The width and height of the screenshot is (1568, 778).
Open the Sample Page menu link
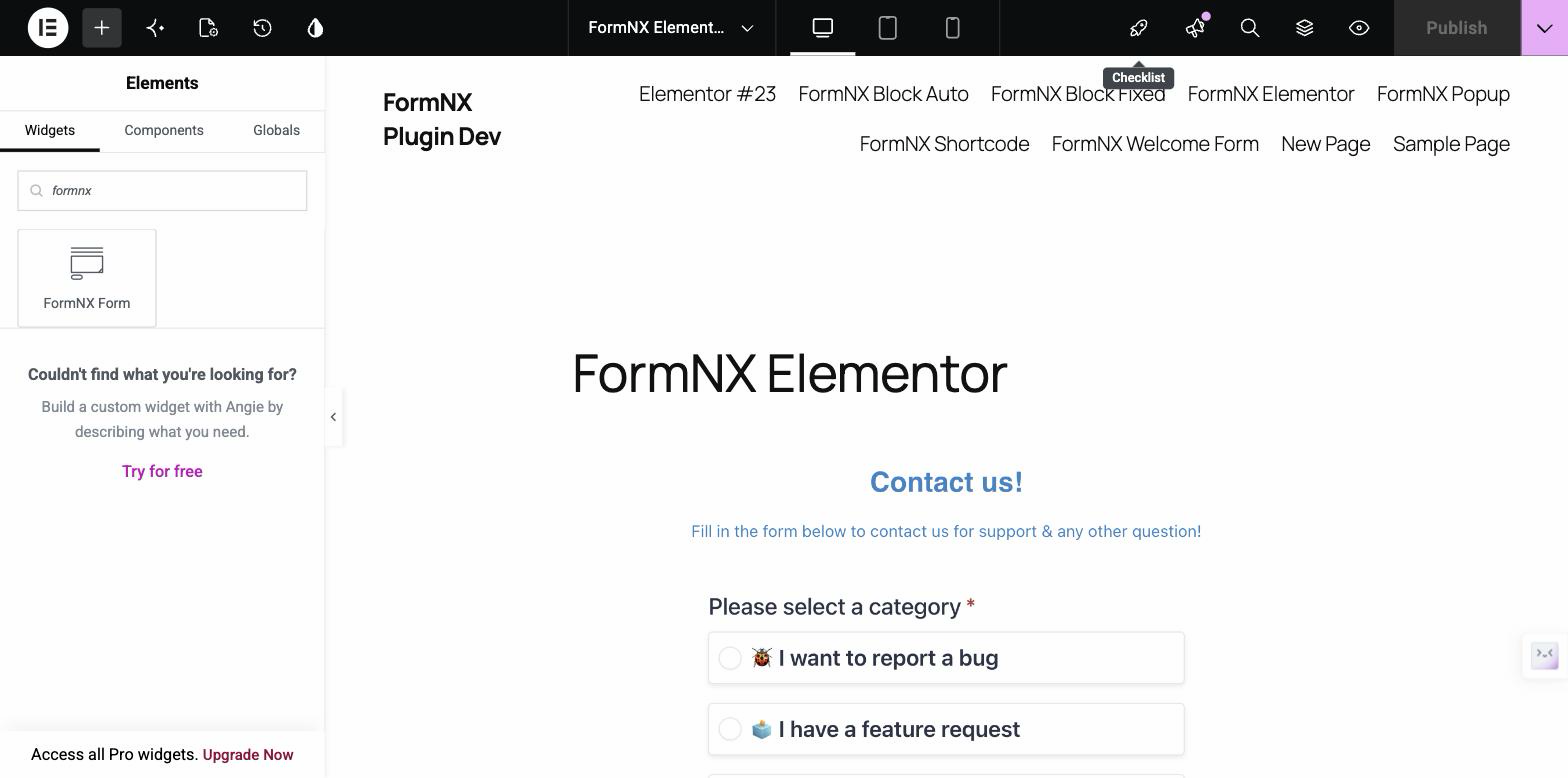click(1451, 144)
